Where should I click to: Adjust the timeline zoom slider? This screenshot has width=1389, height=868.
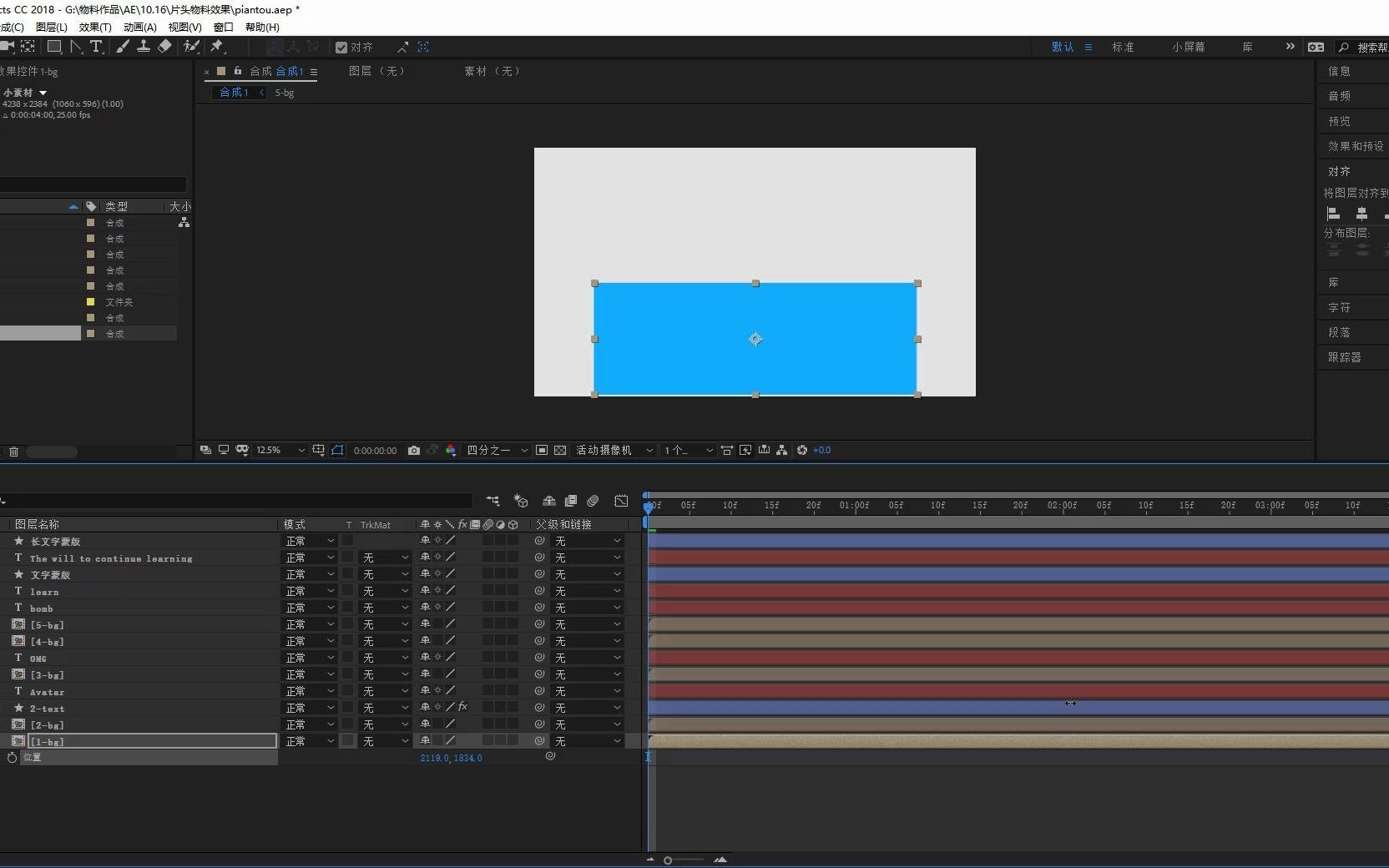pyautogui.click(x=668, y=860)
